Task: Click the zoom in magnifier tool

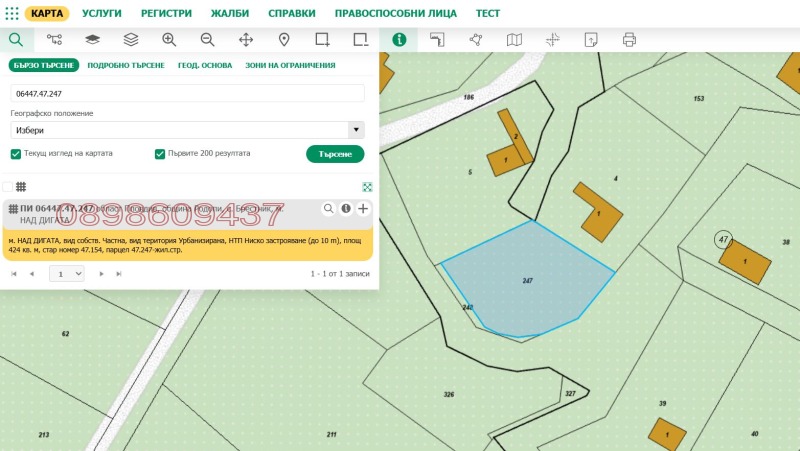Action: 169,40
